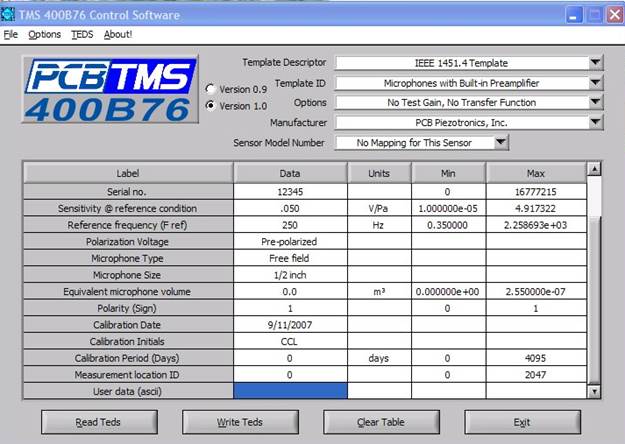Click the max value 2.258693e+03

[536, 225]
